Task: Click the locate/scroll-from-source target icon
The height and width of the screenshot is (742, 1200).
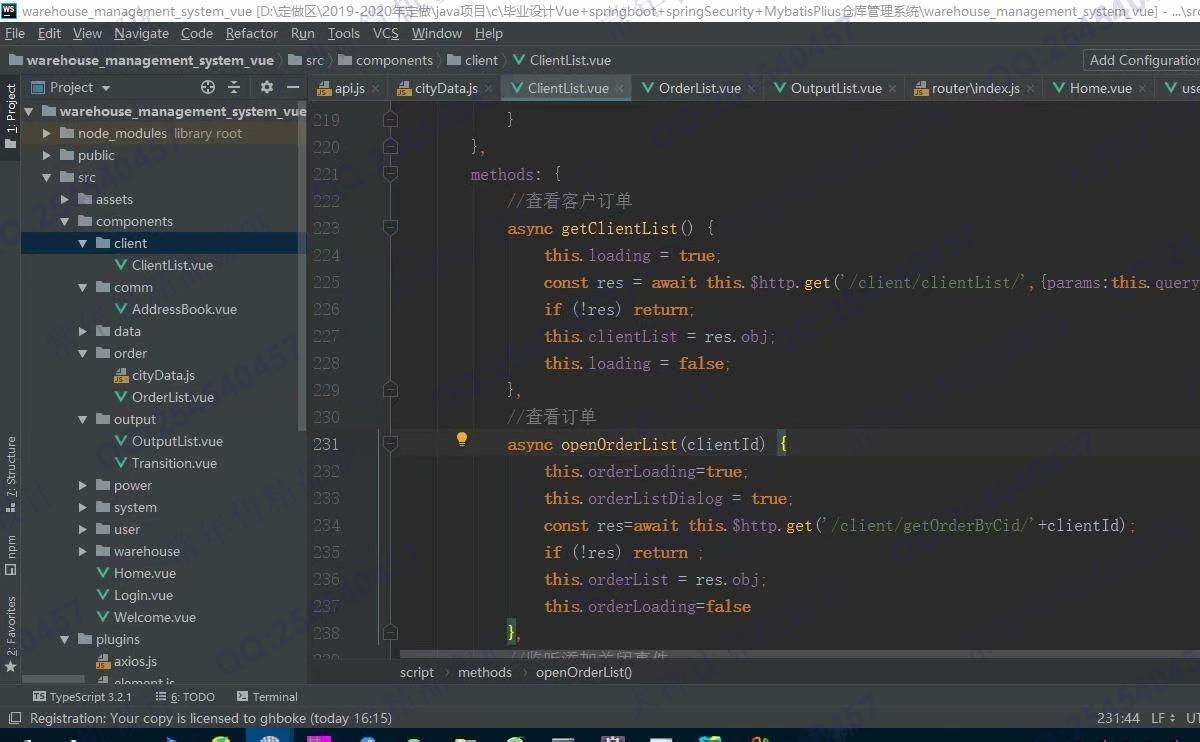Action: coord(207,87)
